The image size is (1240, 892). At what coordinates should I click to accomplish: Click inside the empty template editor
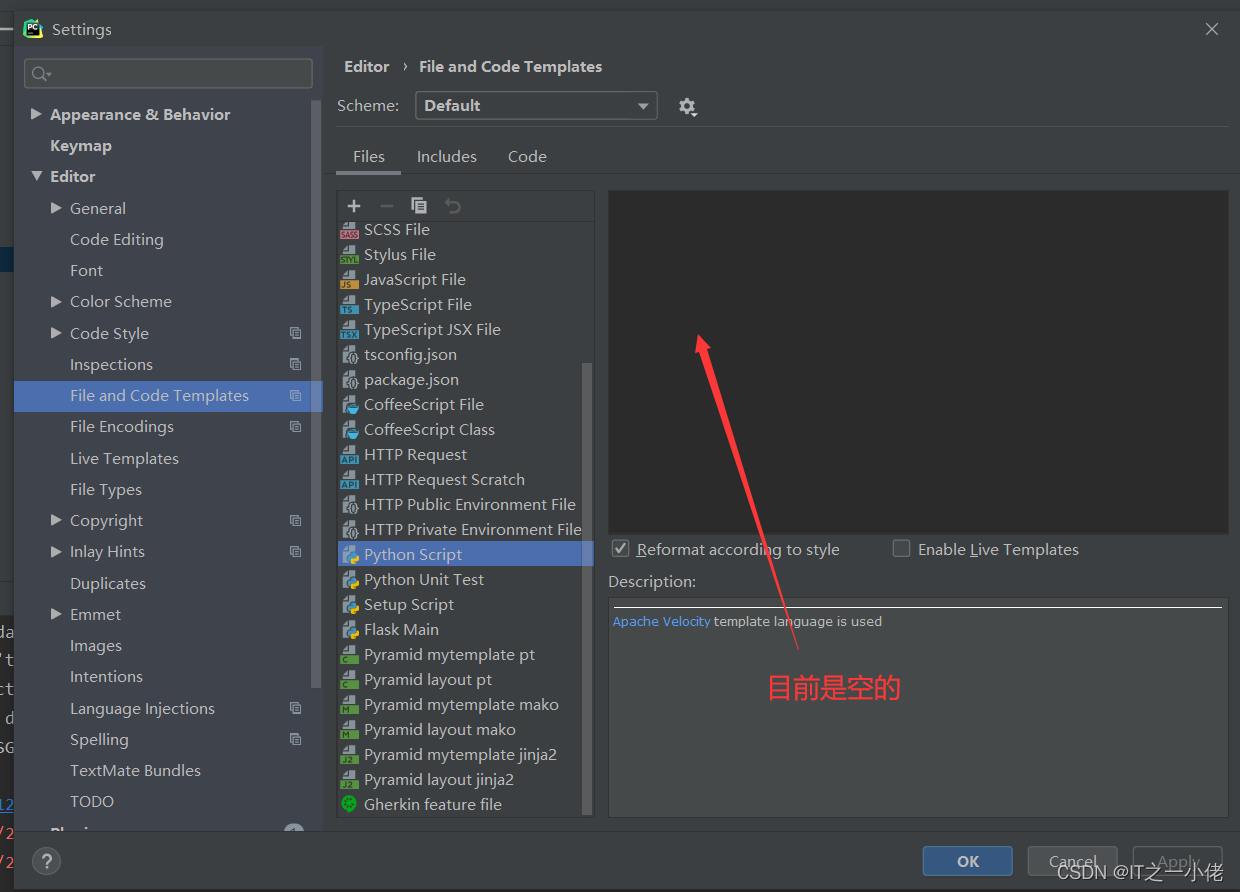[918, 362]
